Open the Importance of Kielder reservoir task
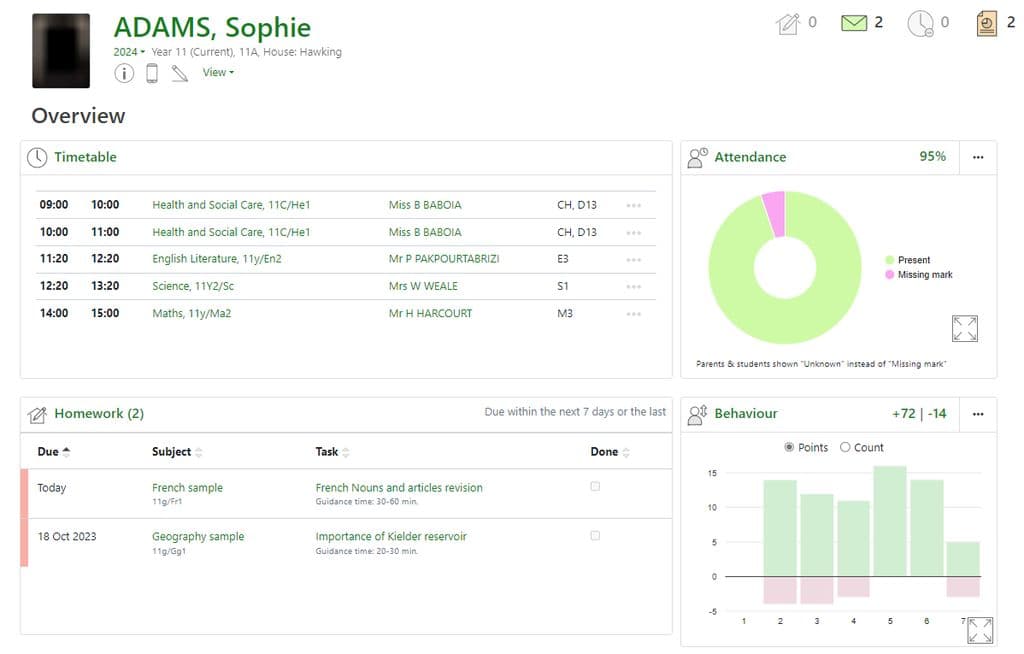The width and height of the screenshot is (1024, 654). point(390,537)
